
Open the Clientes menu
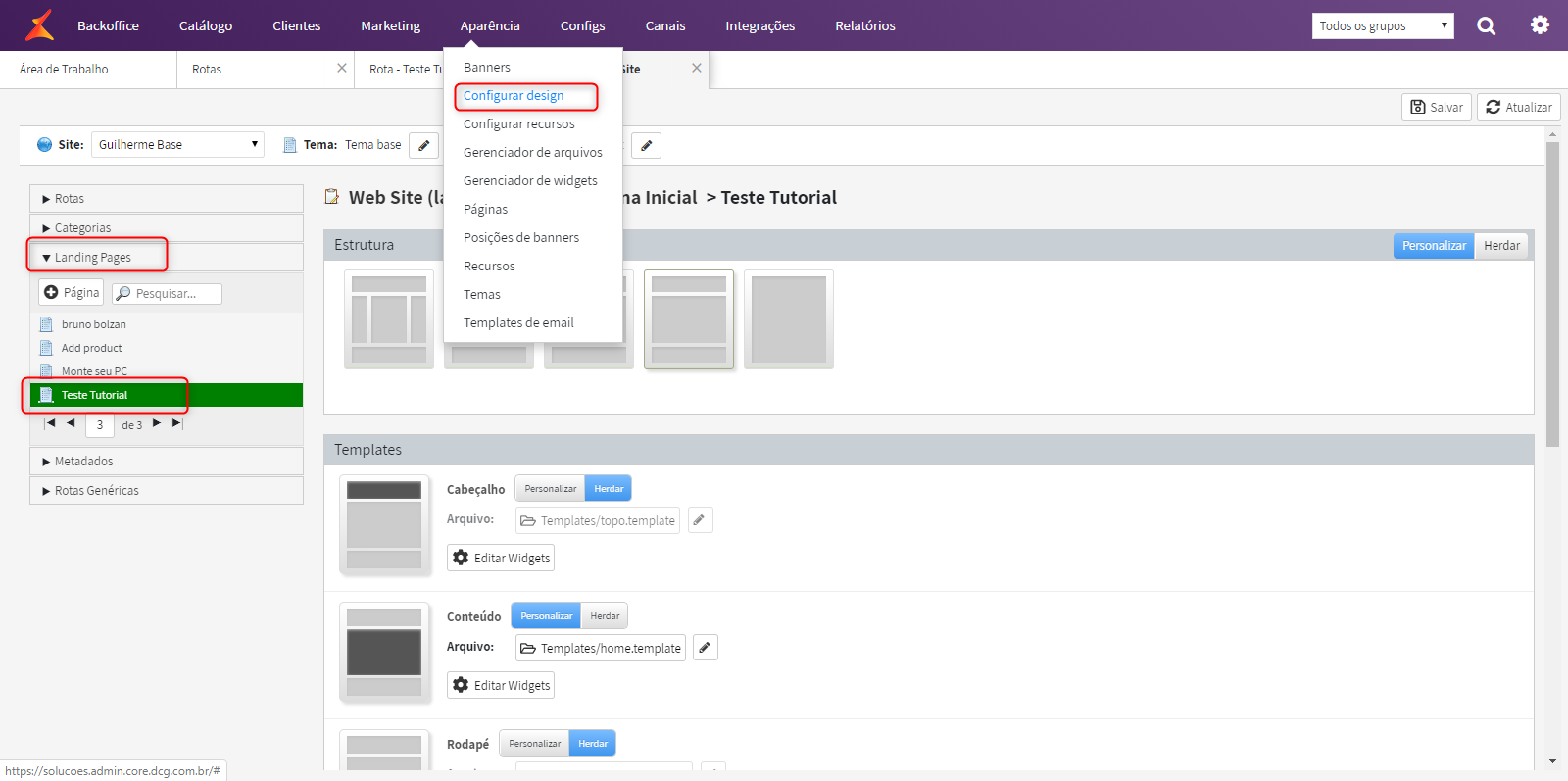pyautogui.click(x=297, y=25)
